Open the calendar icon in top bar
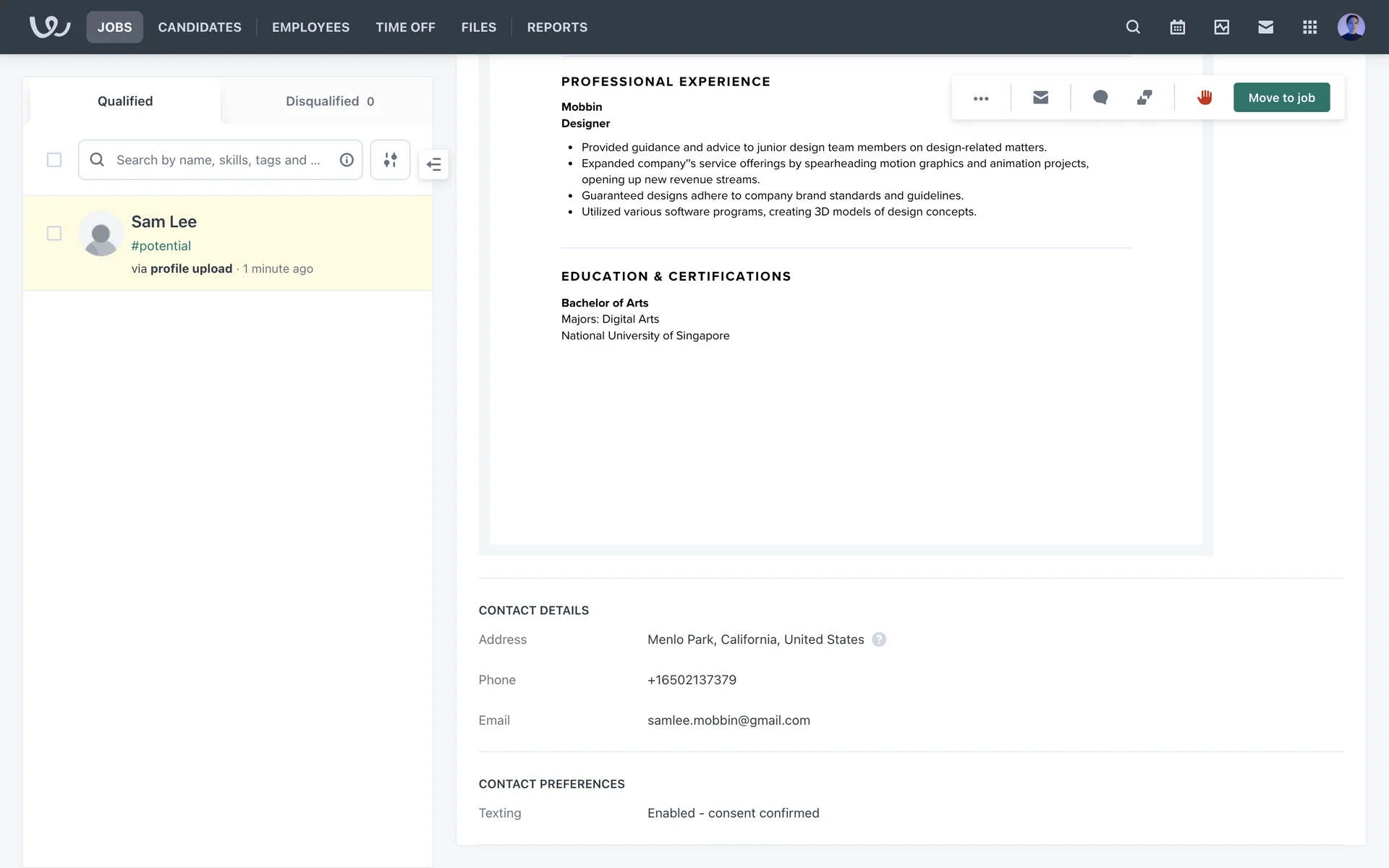The width and height of the screenshot is (1389, 868). point(1177,27)
